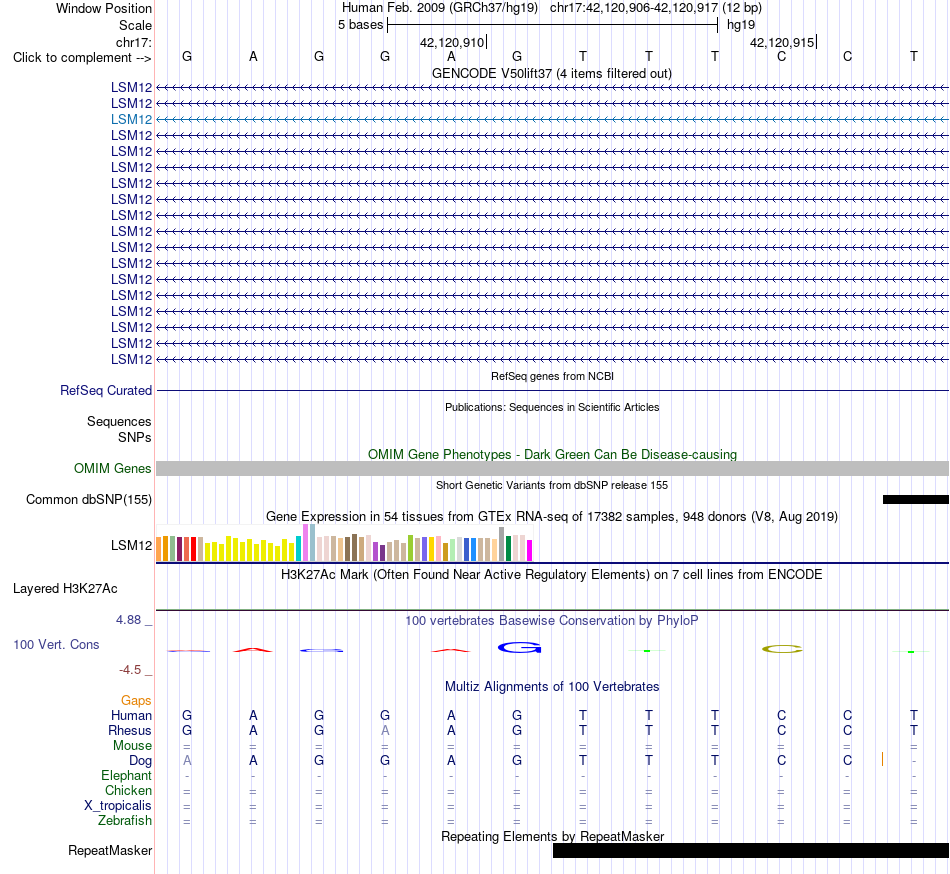The image size is (950, 874).
Task: Click the Zebrafish alignment row label
Action: 125,821
